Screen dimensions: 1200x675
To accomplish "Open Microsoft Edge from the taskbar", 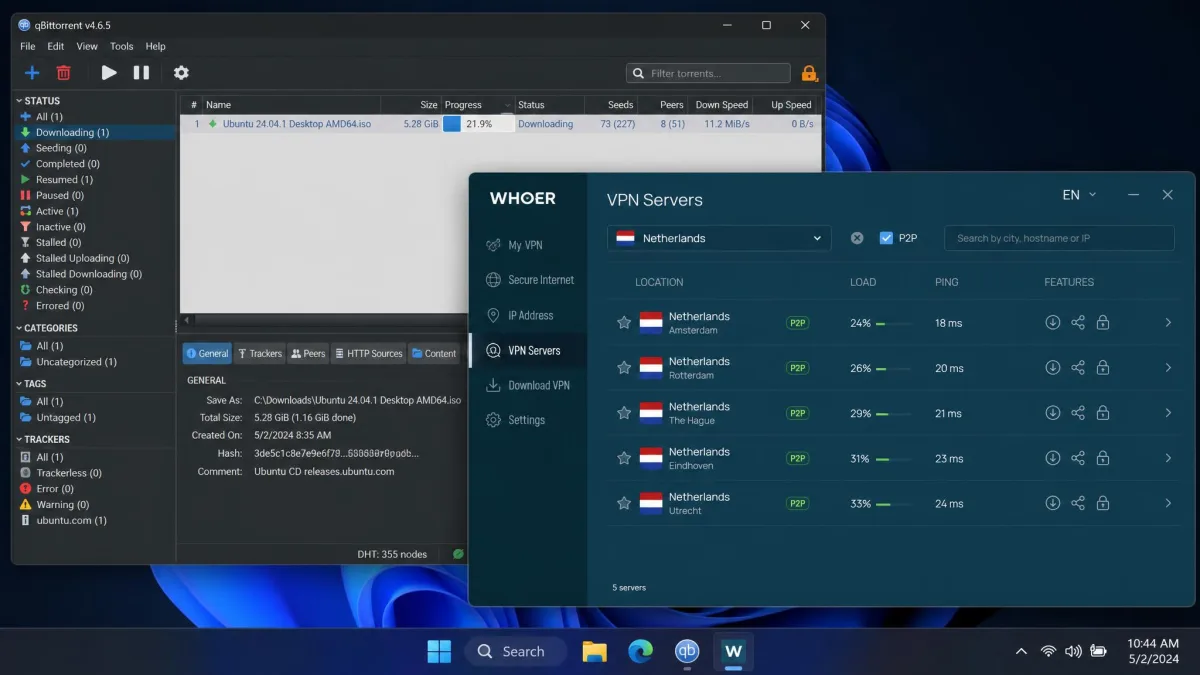I will click(641, 652).
